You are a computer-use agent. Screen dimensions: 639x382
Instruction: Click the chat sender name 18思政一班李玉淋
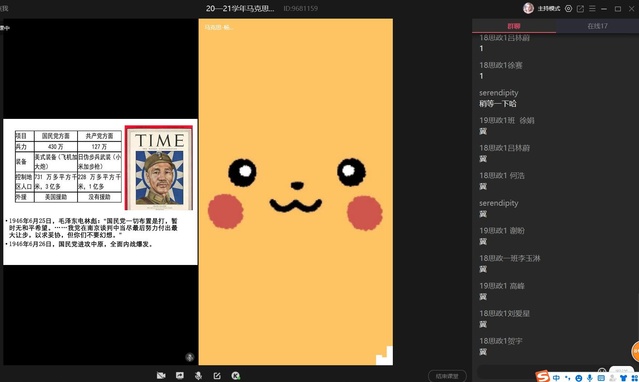(510, 258)
